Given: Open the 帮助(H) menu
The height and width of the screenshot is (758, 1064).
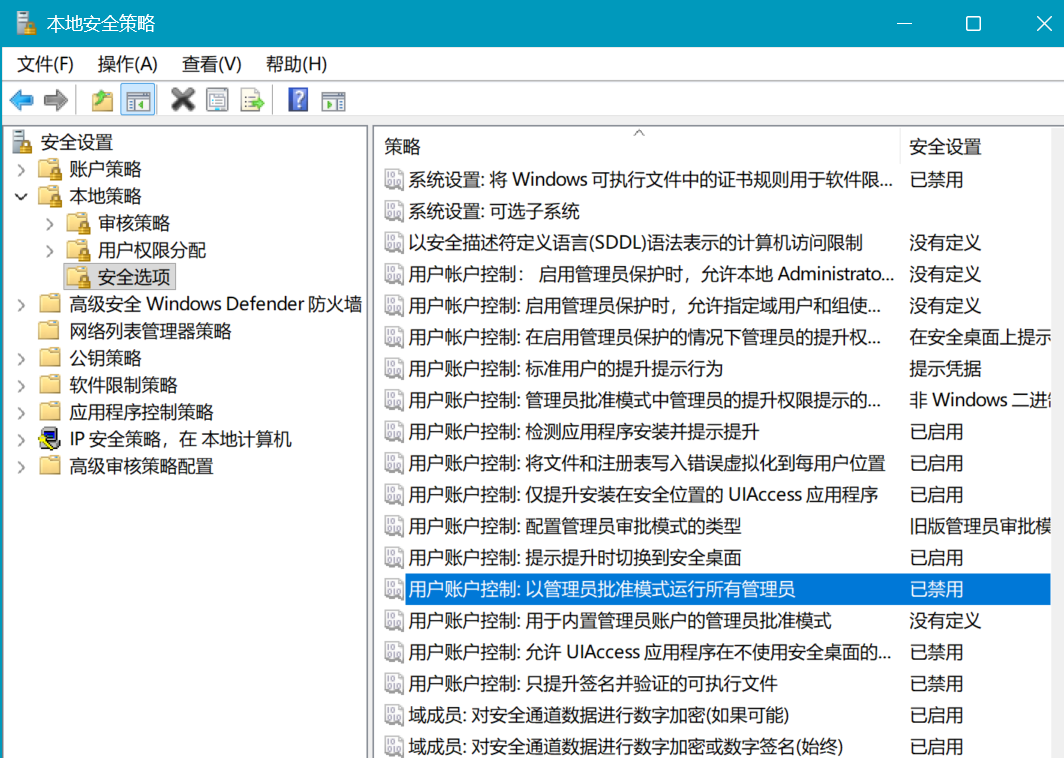Looking at the screenshot, I should 297,64.
